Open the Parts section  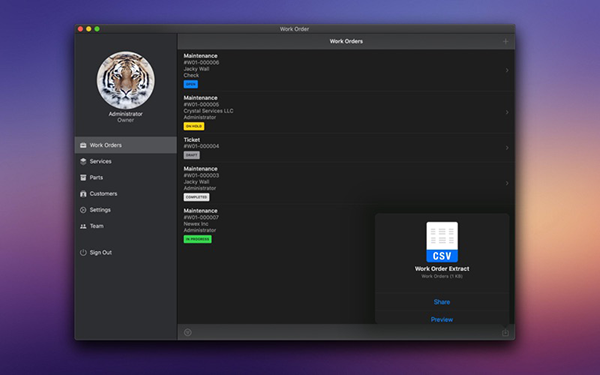coord(96,178)
